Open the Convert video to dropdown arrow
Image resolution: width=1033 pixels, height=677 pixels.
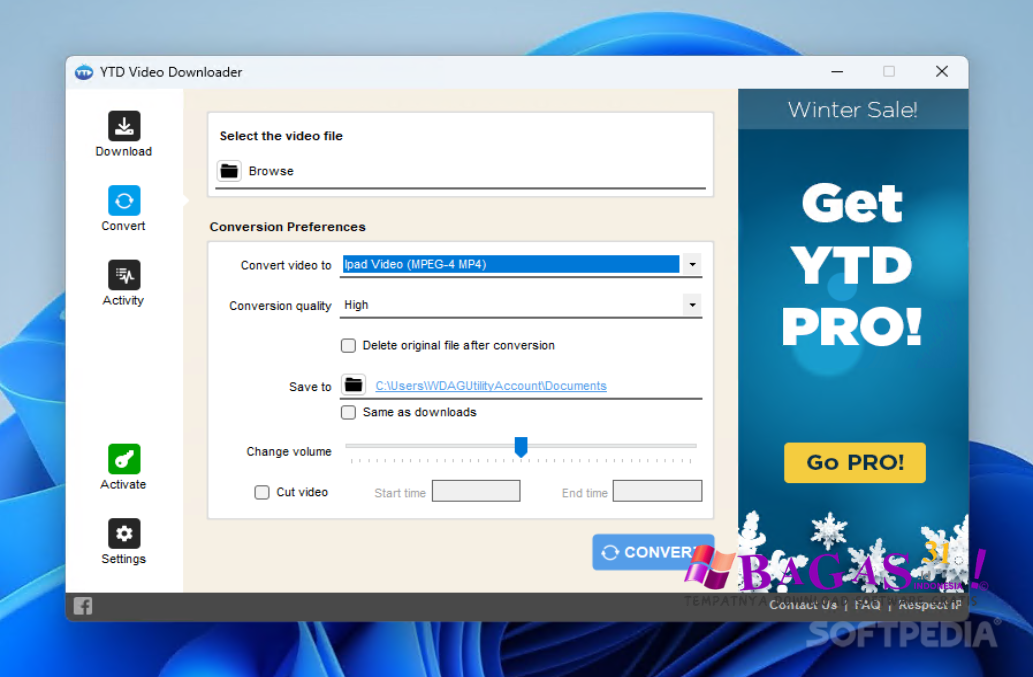692,265
